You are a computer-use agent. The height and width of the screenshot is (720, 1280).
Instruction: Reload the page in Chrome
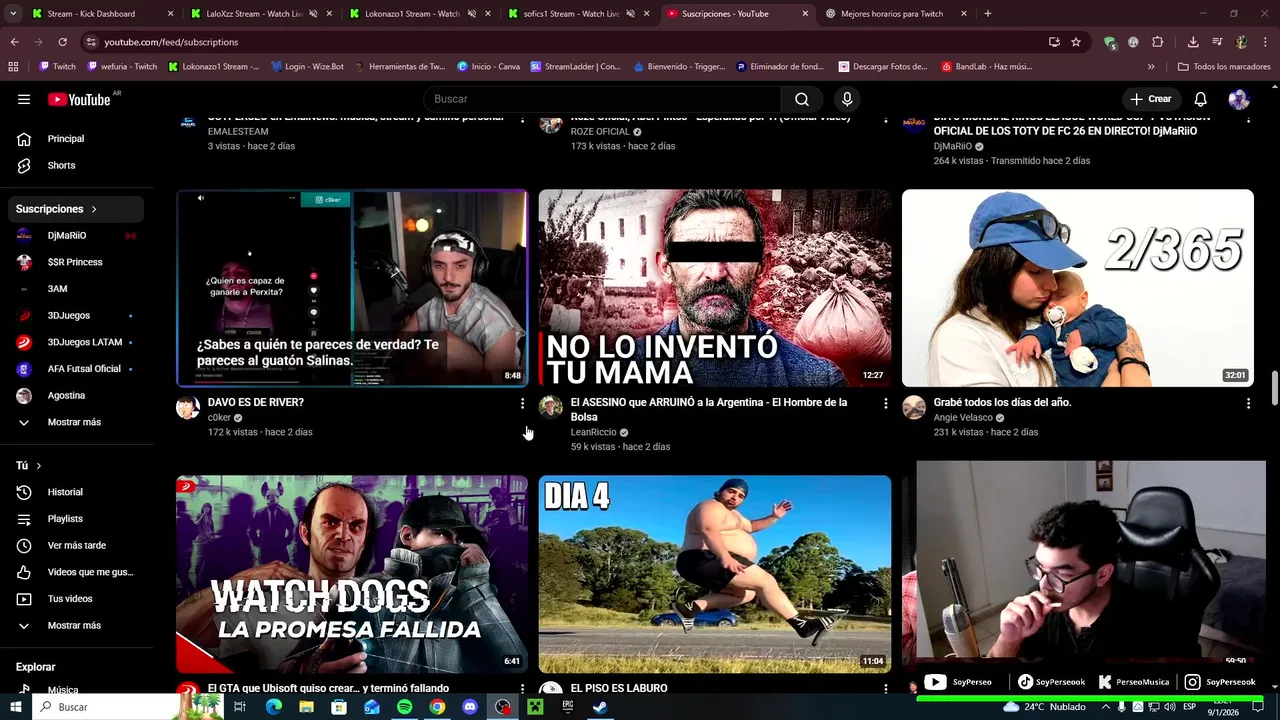click(62, 42)
